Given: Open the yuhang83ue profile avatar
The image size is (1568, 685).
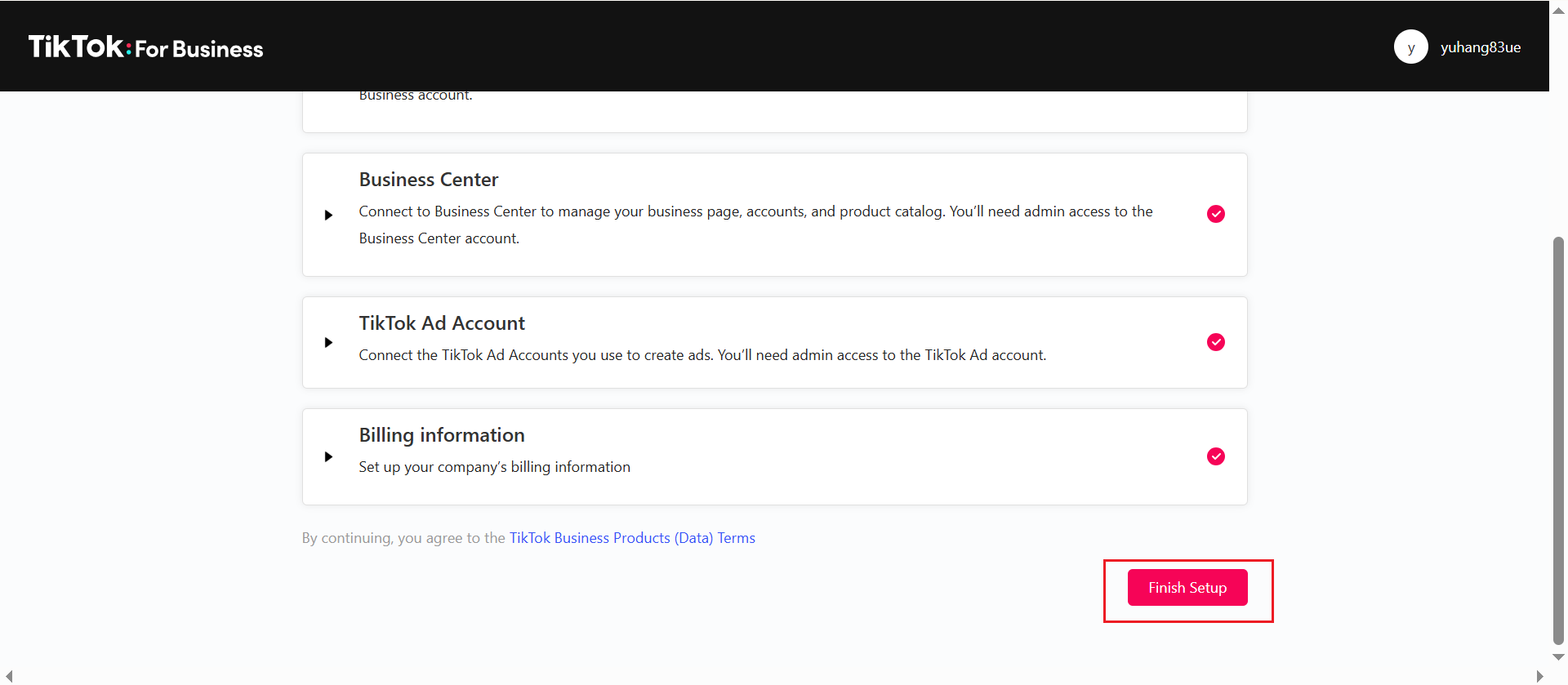Looking at the screenshot, I should (1410, 47).
